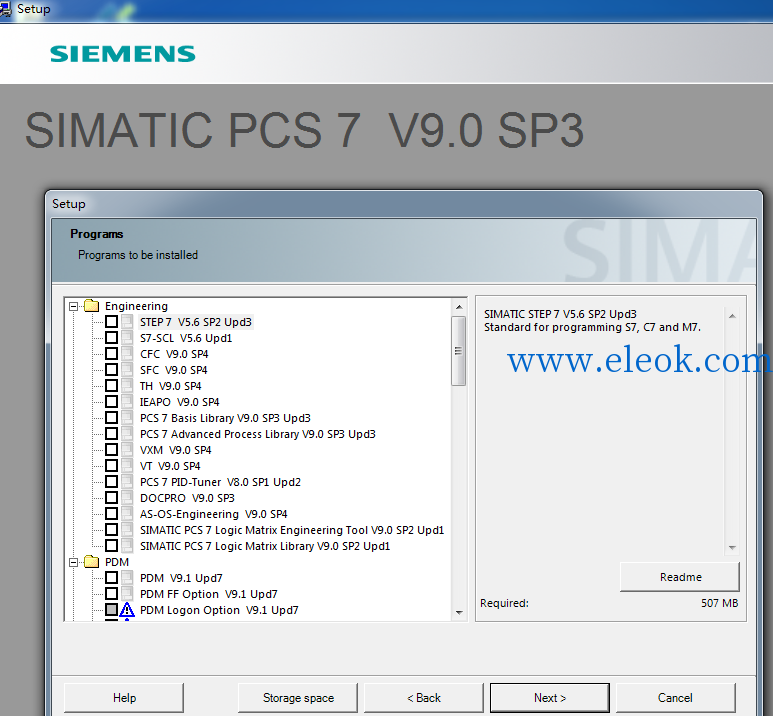Cancel the setup

pos(675,698)
